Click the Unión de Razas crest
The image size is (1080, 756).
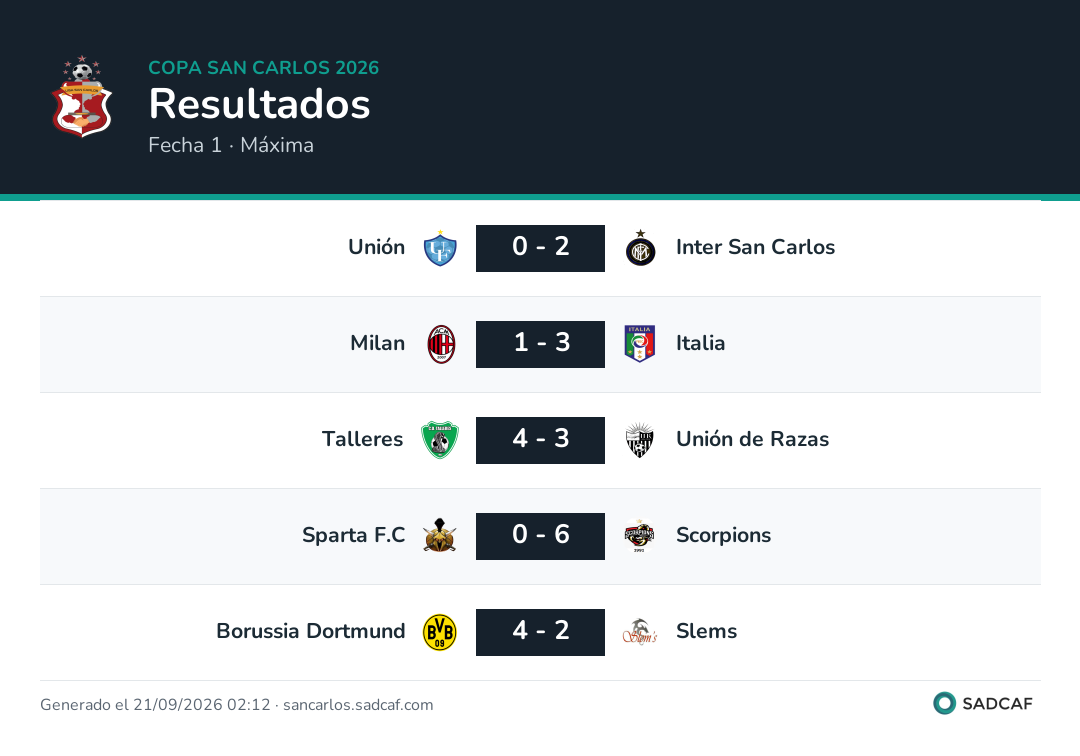640,440
